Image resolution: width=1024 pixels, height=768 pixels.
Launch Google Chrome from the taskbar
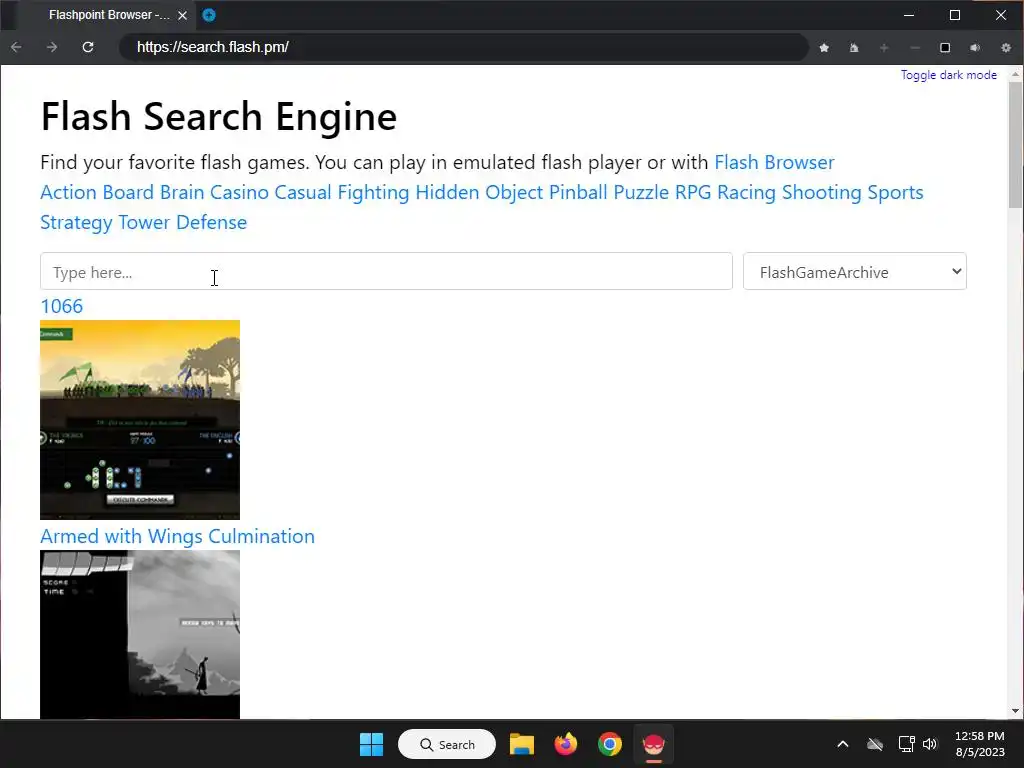pyautogui.click(x=609, y=744)
